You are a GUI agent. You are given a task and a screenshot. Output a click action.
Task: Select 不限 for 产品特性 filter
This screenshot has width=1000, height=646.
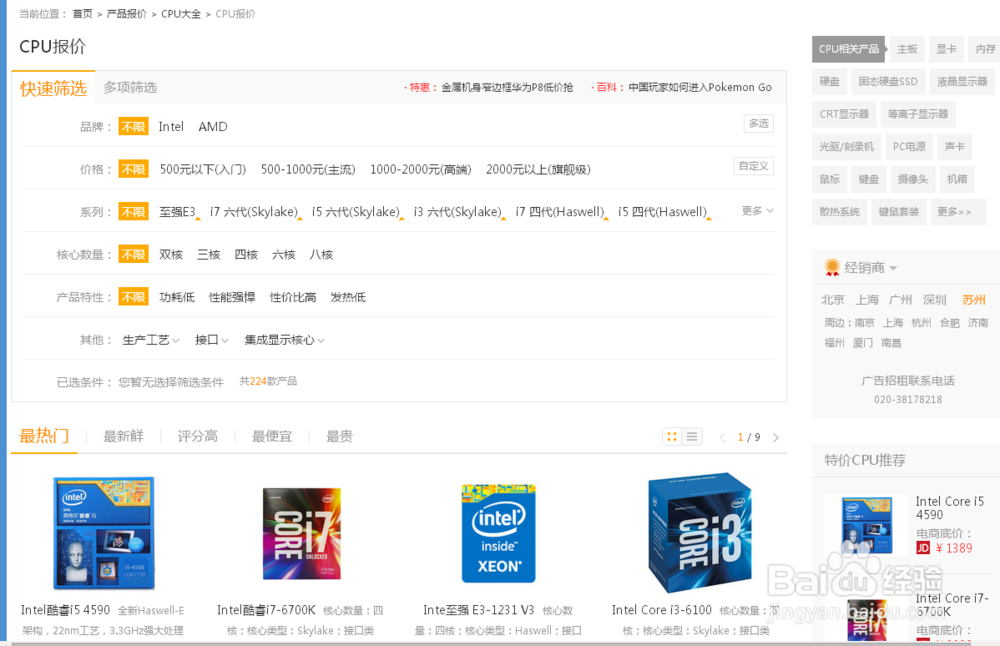(133, 297)
